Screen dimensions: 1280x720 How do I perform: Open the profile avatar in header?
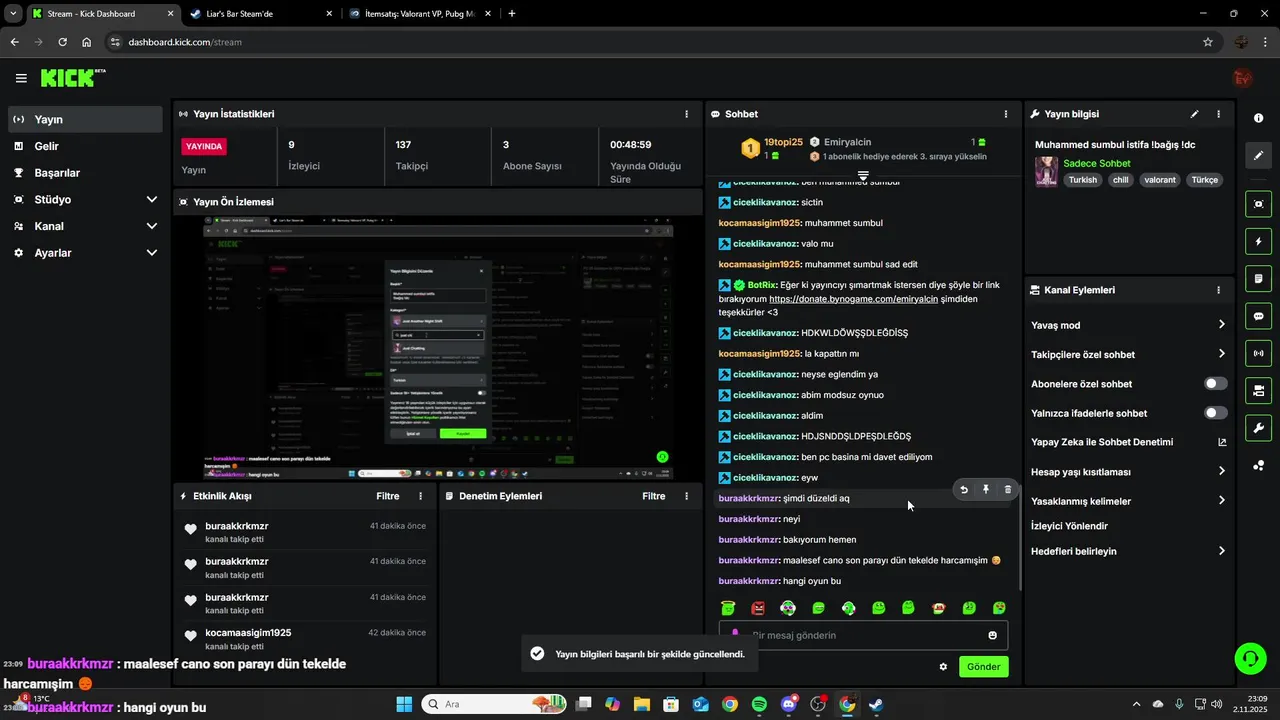tap(1243, 78)
